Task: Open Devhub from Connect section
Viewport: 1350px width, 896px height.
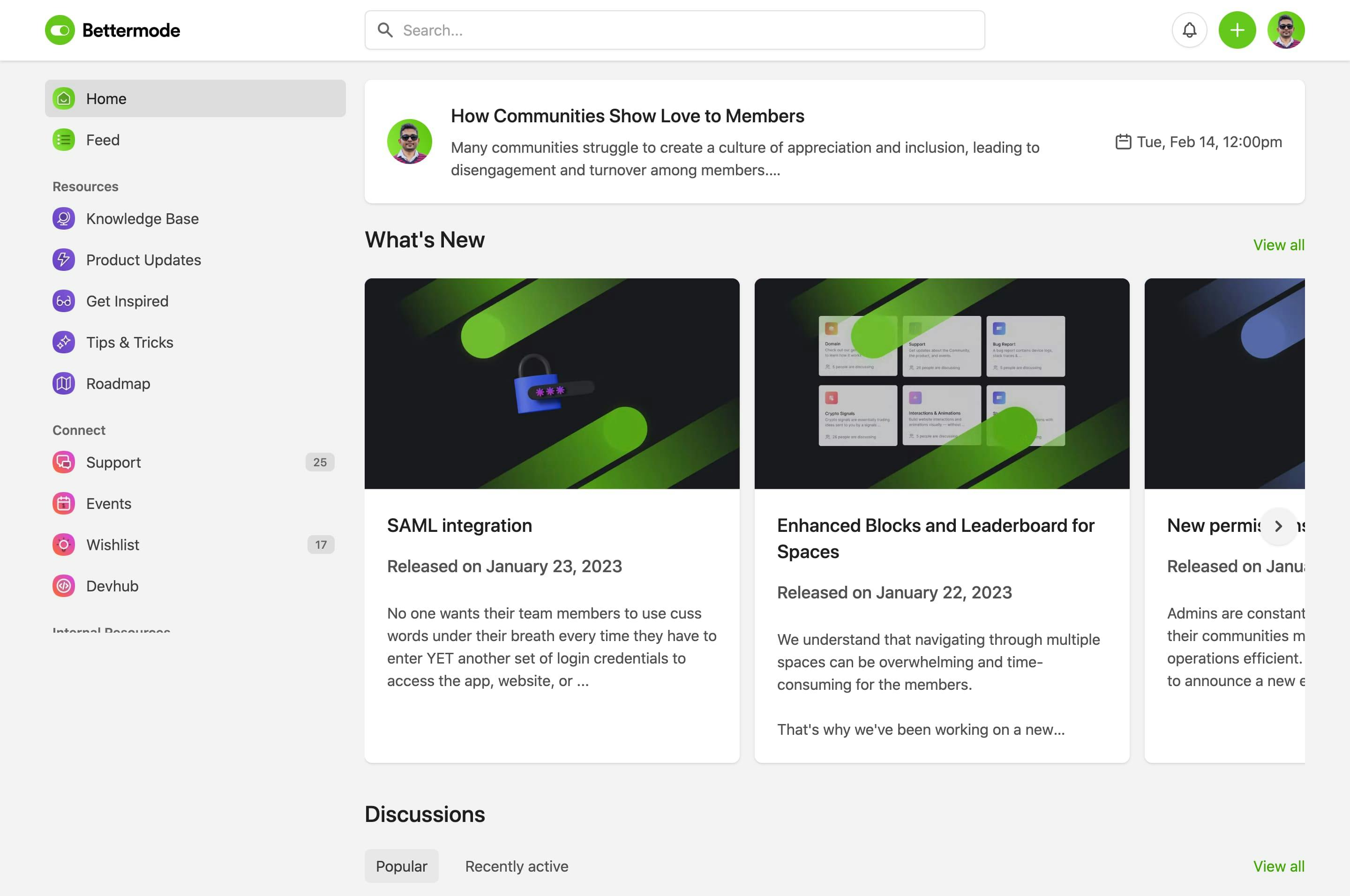Action: 112,586
